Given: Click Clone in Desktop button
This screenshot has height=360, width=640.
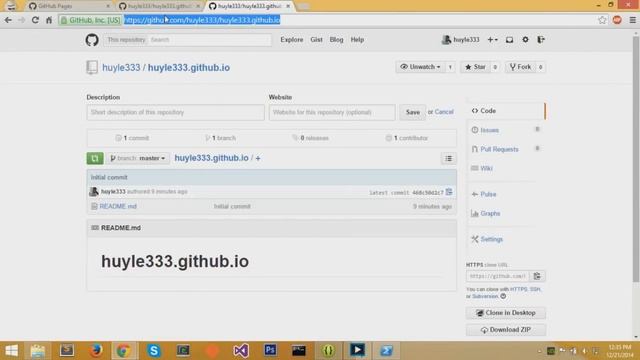Looking at the screenshot, I should [x=506, y=313].
